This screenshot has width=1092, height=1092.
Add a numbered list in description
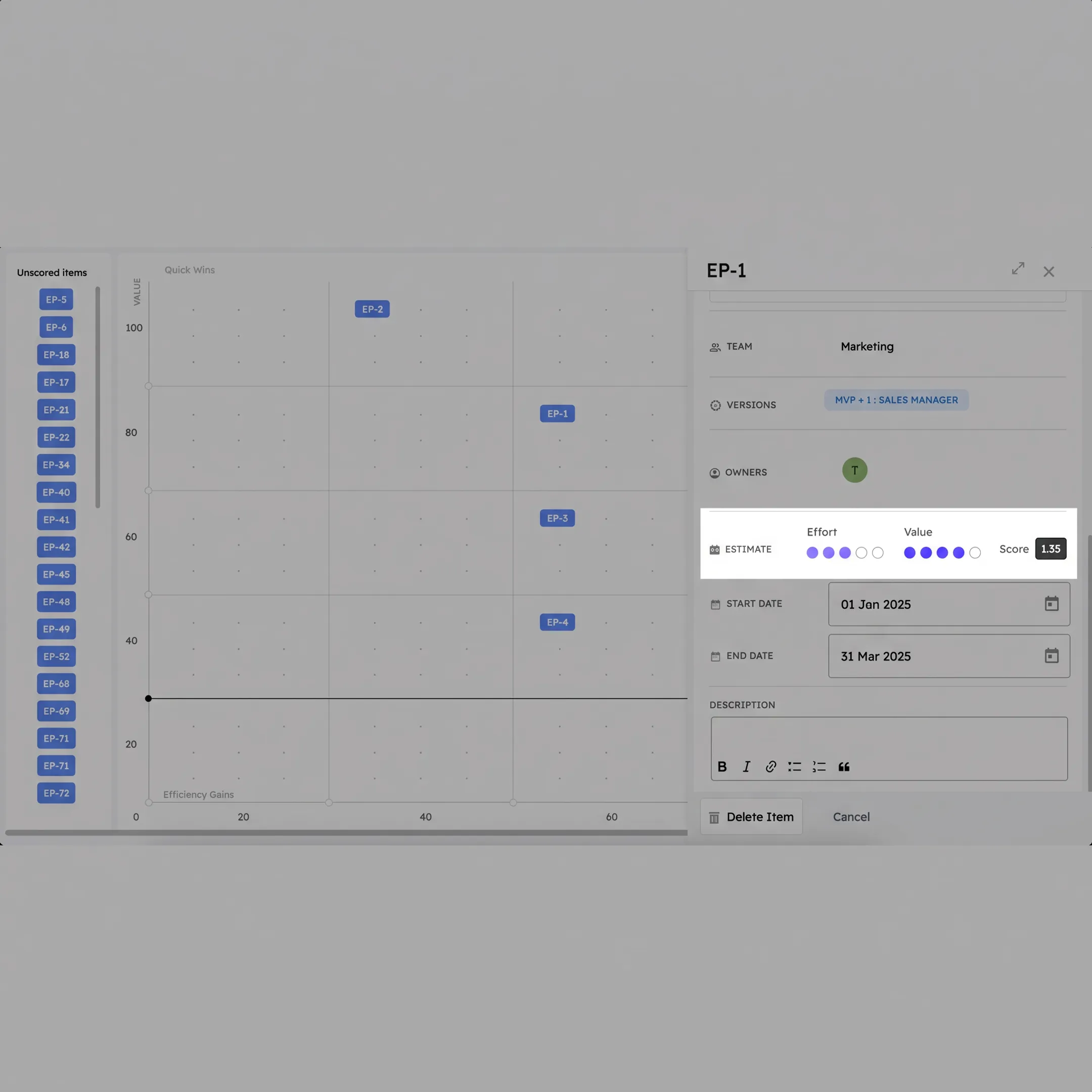[819, 766]
